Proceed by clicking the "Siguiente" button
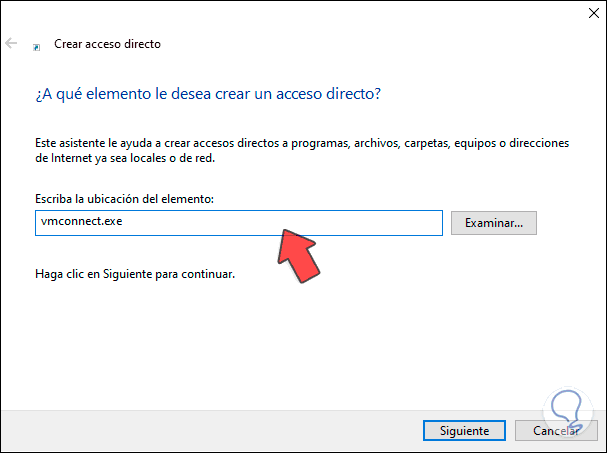 (464, 431)
